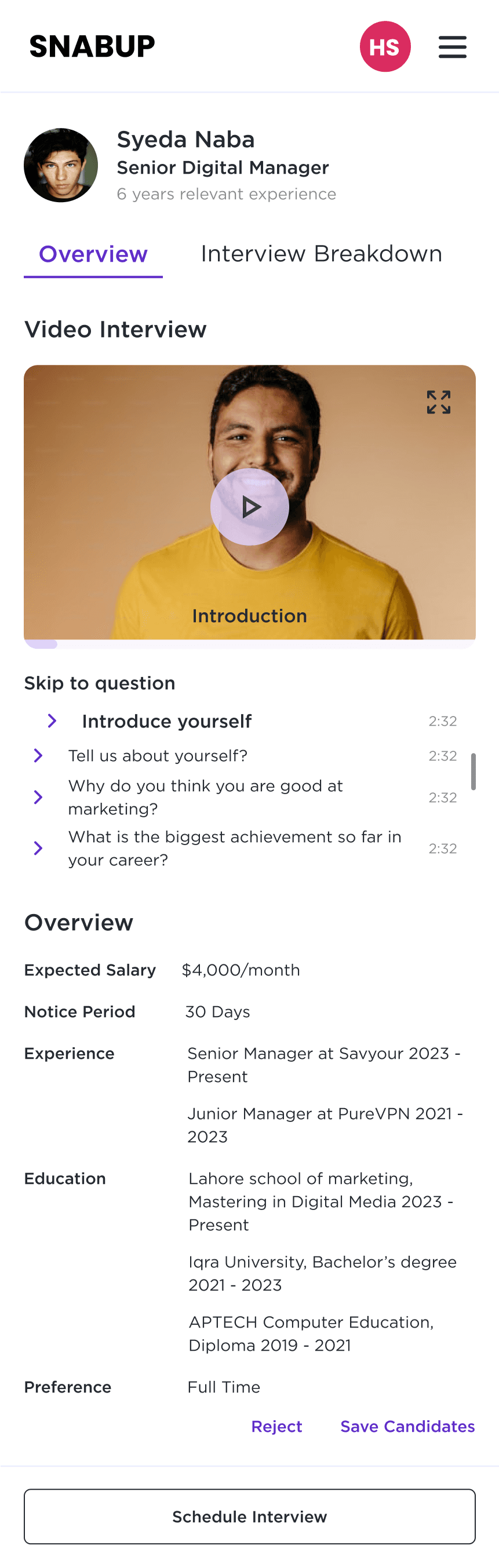Screen dimensions: 499x1568
Task: Select Tell us about yourself question
Action: coord(158,756)
